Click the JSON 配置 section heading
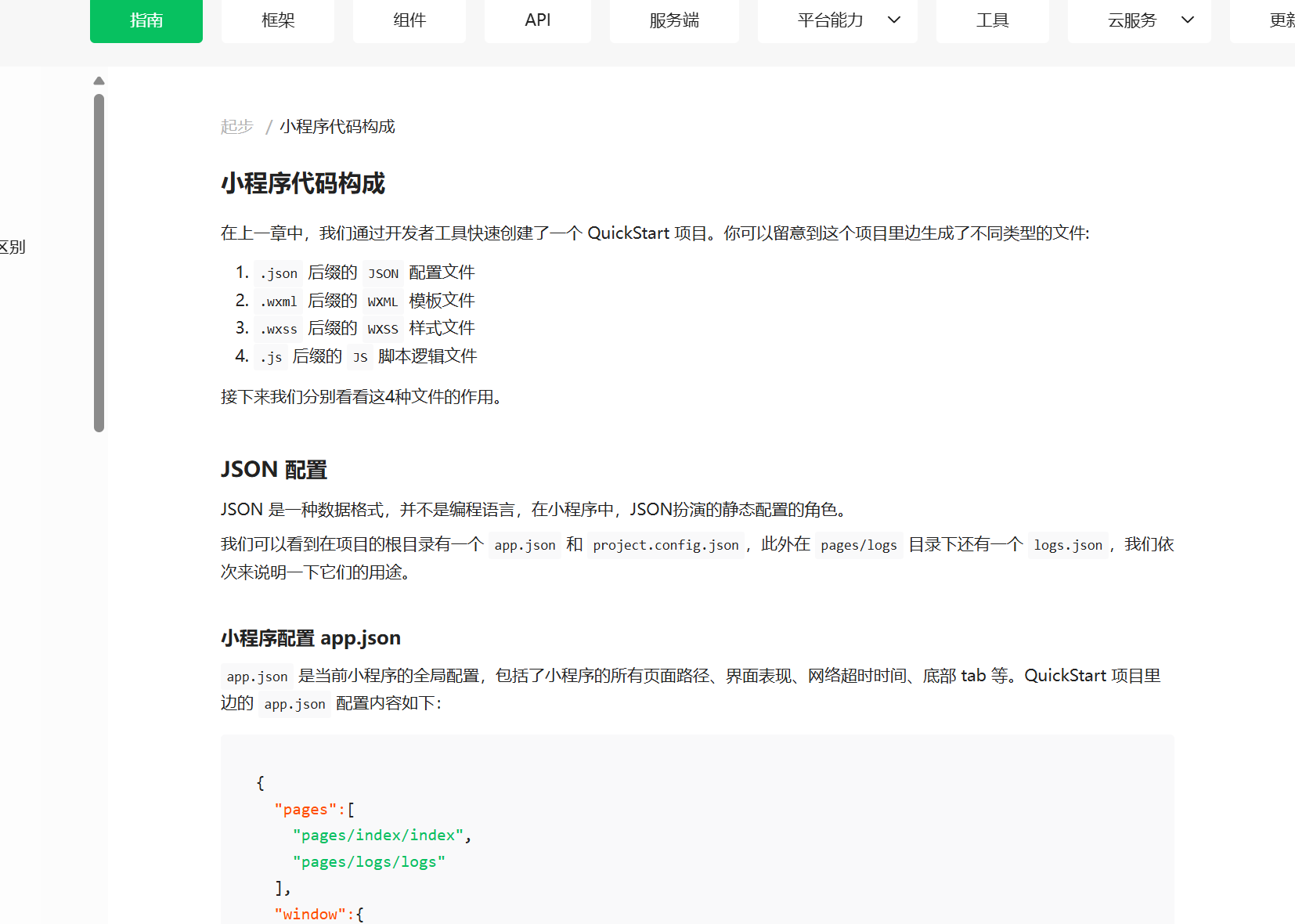 (274, 469)
